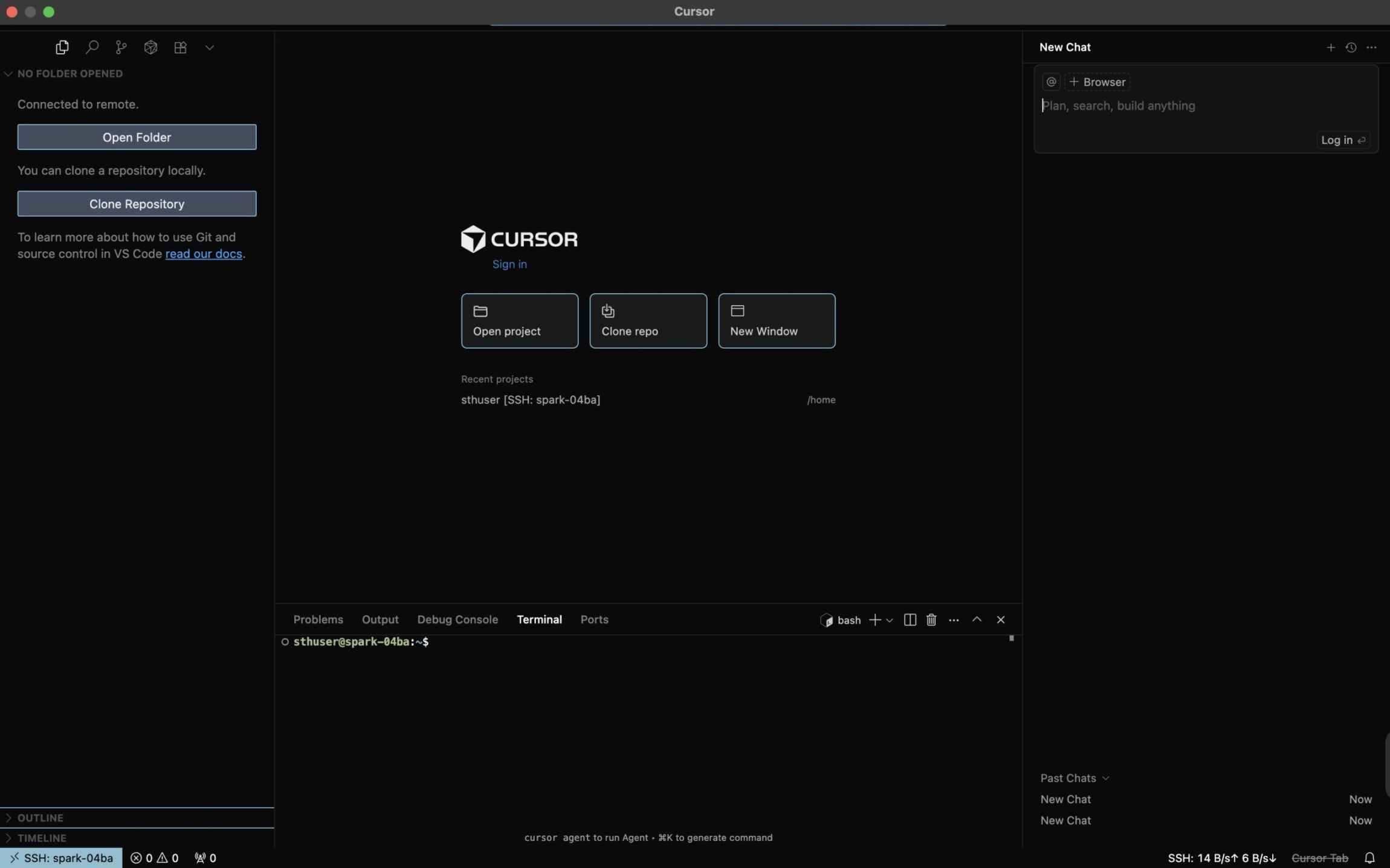Switch to the Debug Console tab
Viewport: 1390px width, 868px height.
coord(457,619)
